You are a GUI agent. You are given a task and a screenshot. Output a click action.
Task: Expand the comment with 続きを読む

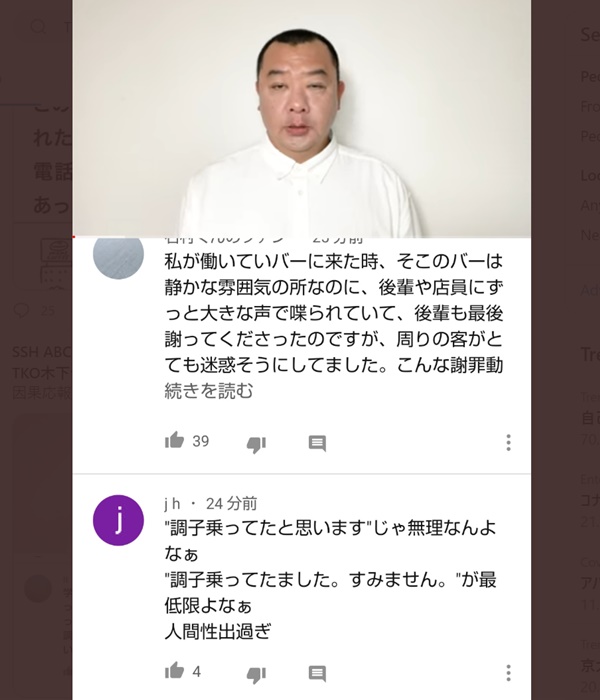tap(208, 391)
